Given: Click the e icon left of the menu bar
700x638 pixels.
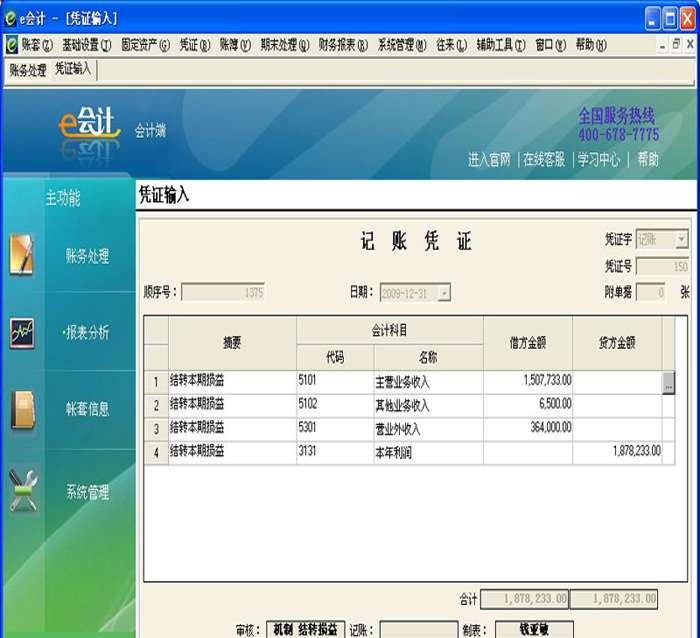Looking at the screenshot, I should (12, 45).
